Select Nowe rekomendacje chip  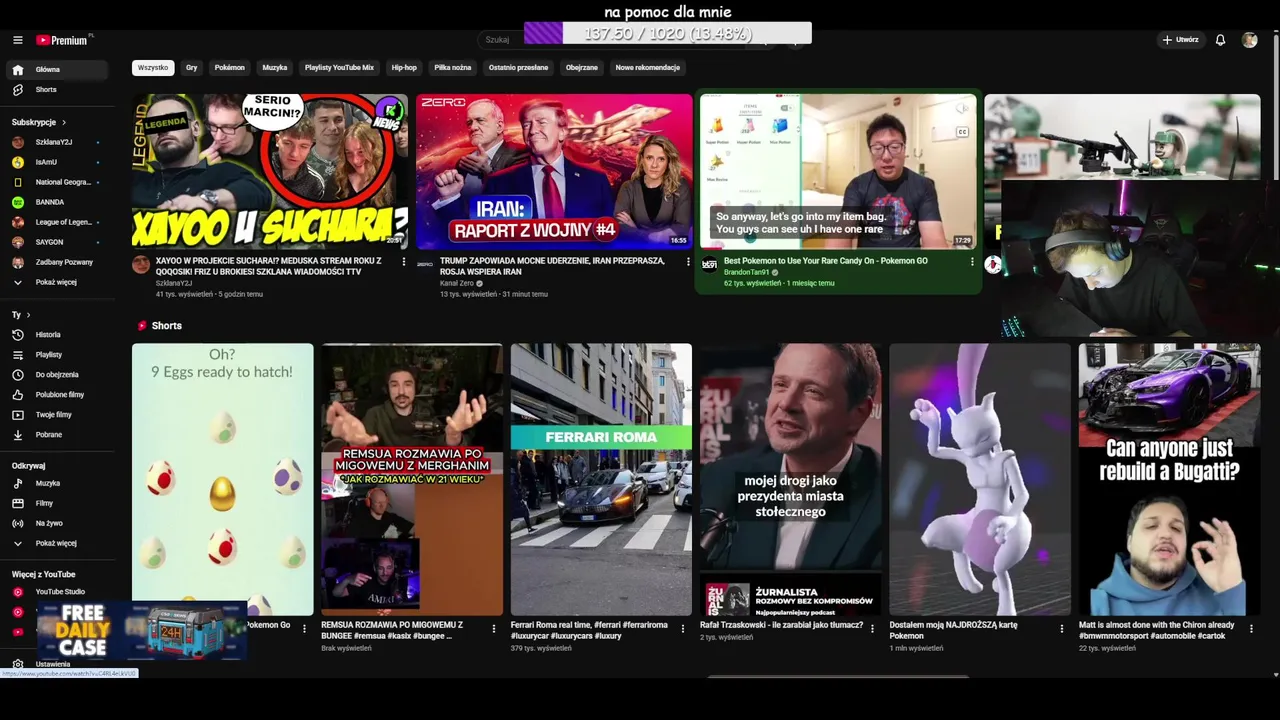pos(648,68)
